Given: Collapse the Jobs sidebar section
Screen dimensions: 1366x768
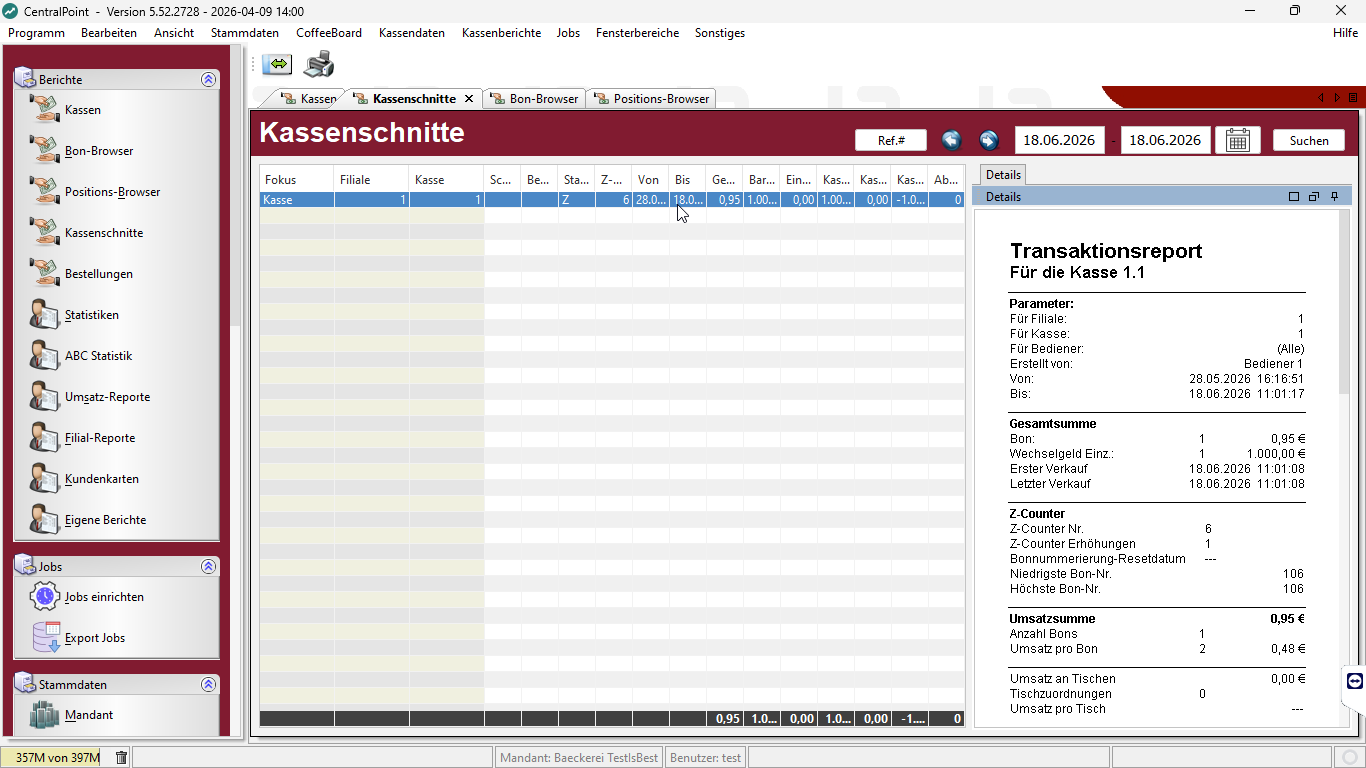Looking at the screenshot, I should (208, 566).
